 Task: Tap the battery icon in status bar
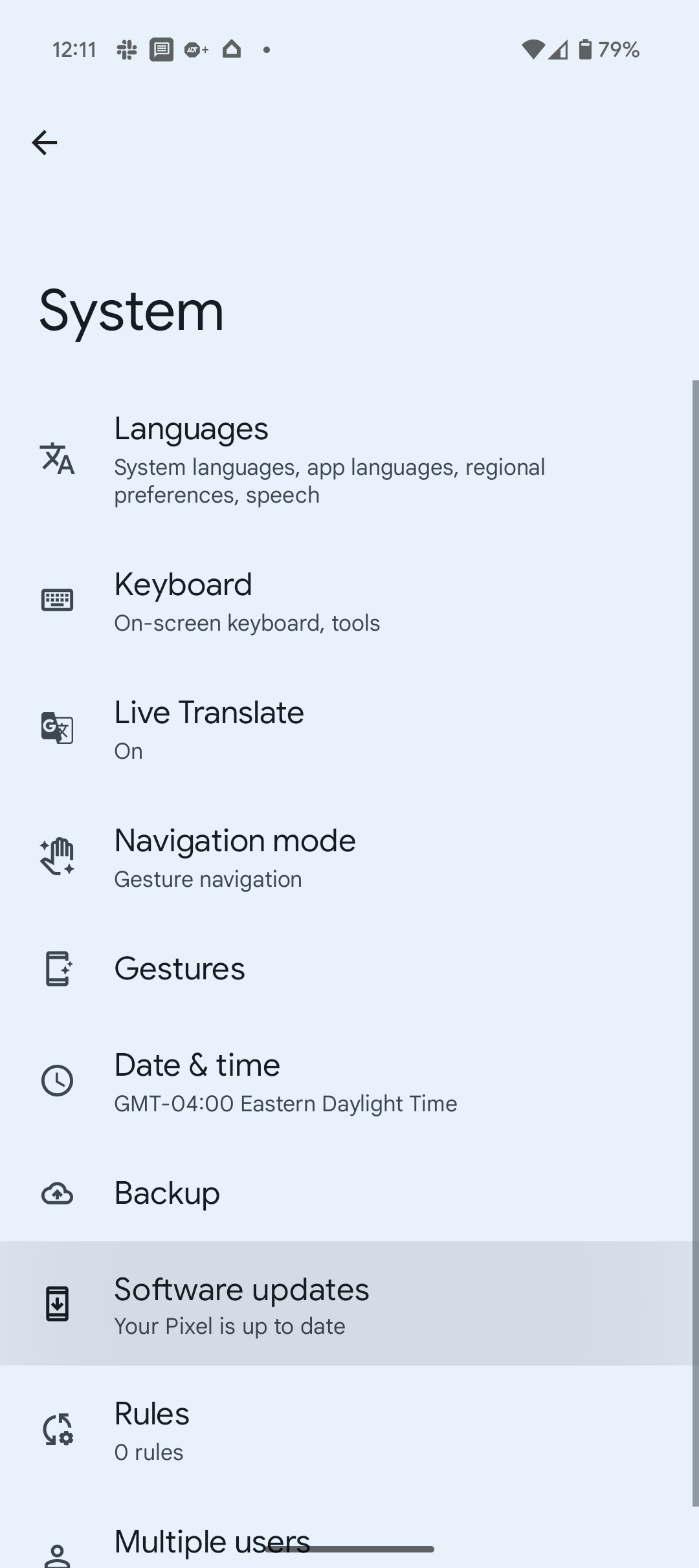585,49
